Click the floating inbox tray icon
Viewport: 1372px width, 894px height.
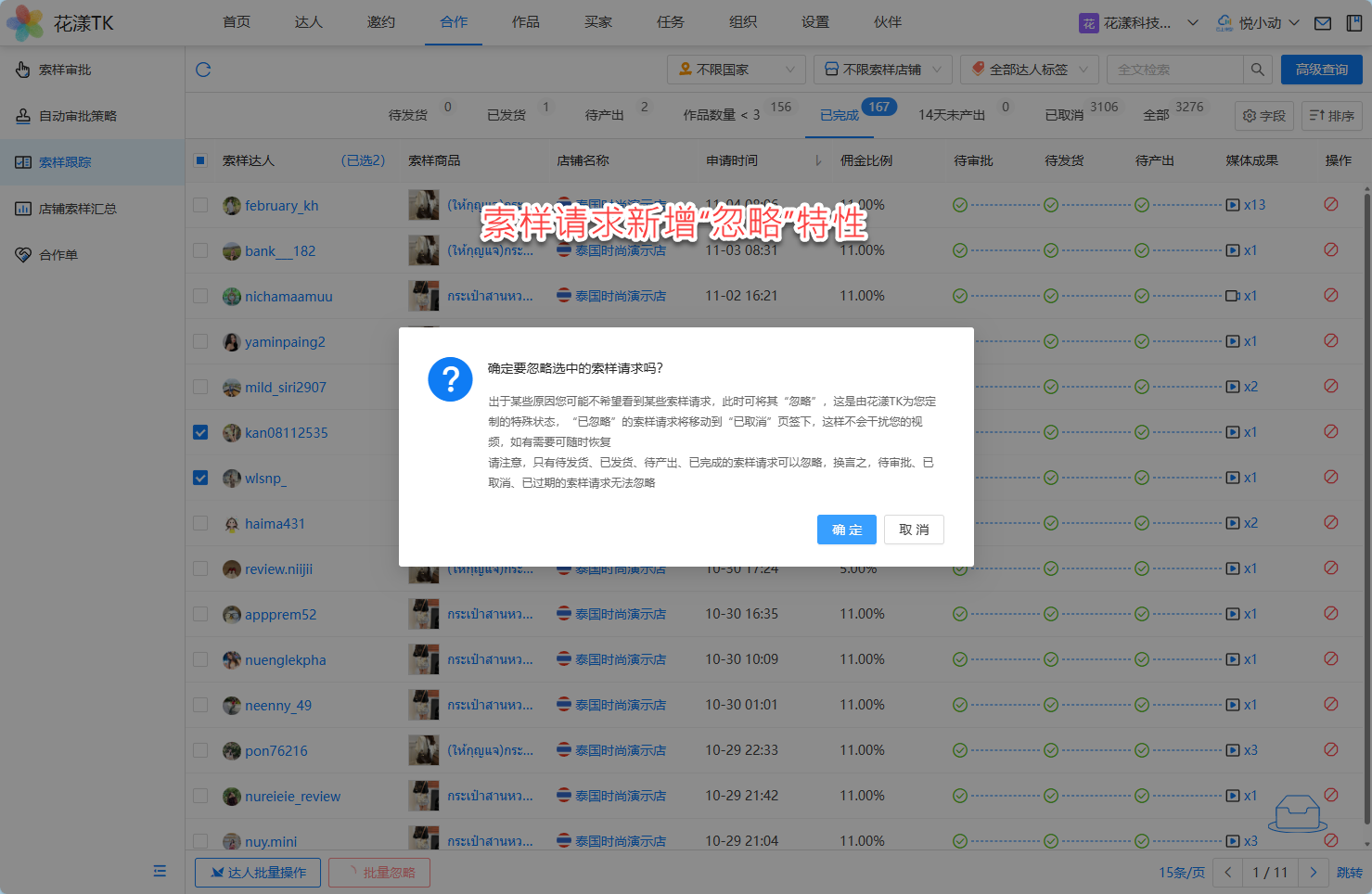[x=1297, y=813]
